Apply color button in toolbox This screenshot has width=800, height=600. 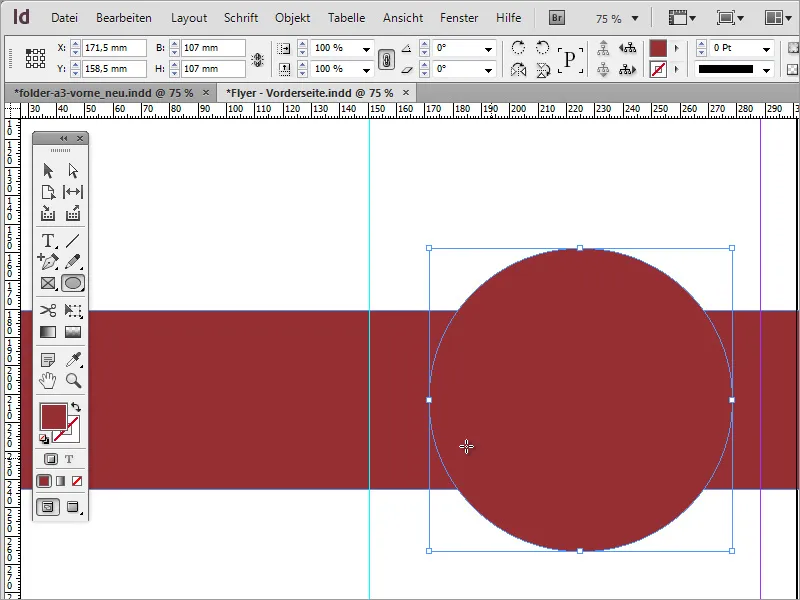click(44, 481)
